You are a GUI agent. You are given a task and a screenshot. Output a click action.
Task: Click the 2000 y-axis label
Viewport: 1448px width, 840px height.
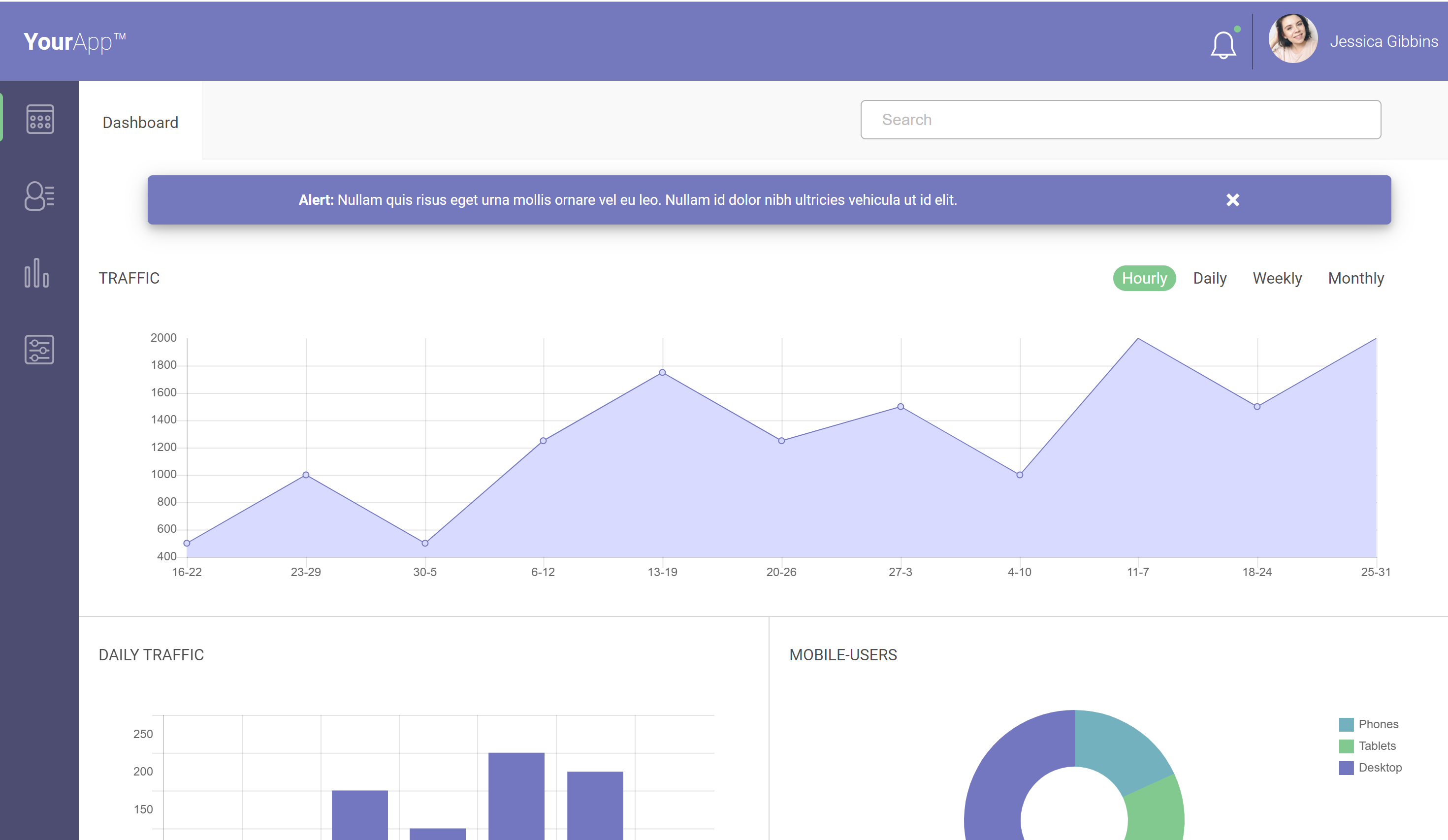coord(163,338)
